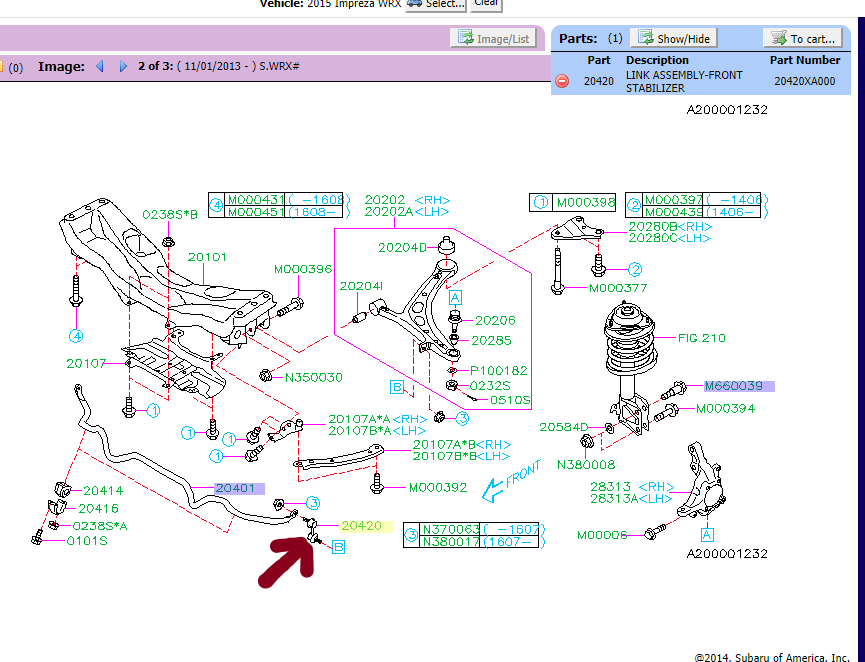Select highlighted part 20420 in diagram

click(x=362, y=525)
